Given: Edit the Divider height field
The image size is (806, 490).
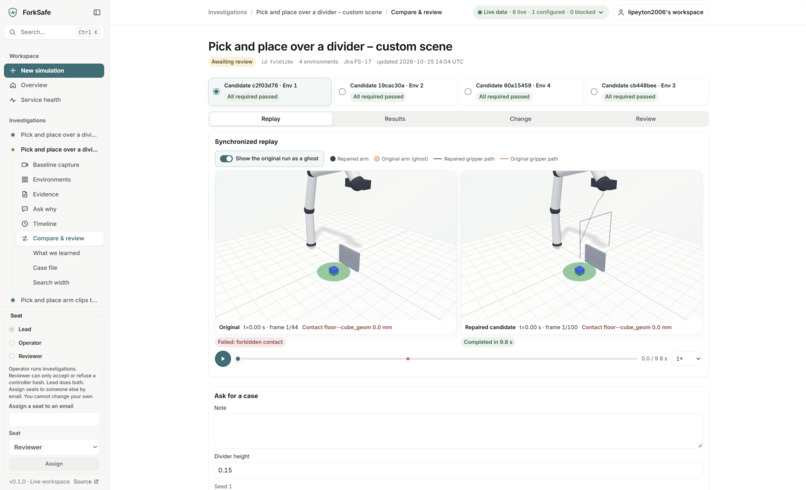Looking at the screenshot, I should point(458,470).
